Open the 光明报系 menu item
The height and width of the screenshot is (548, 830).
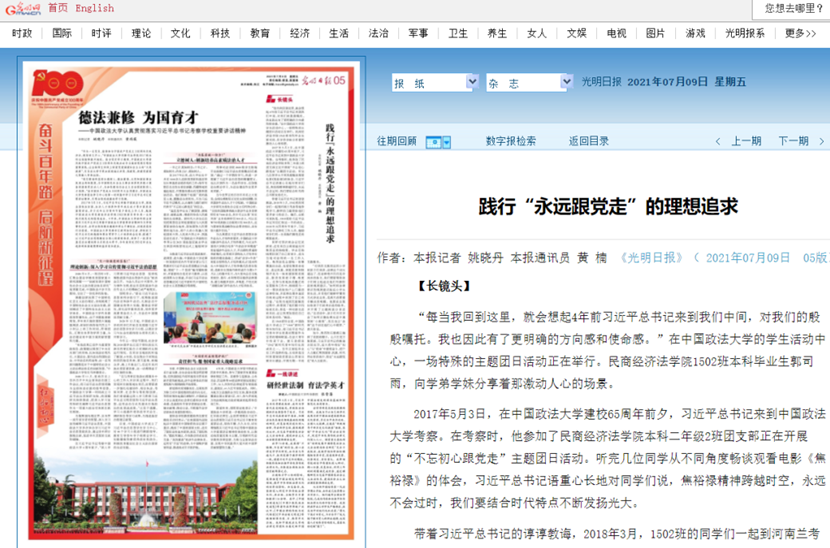(x=744, y=33)
